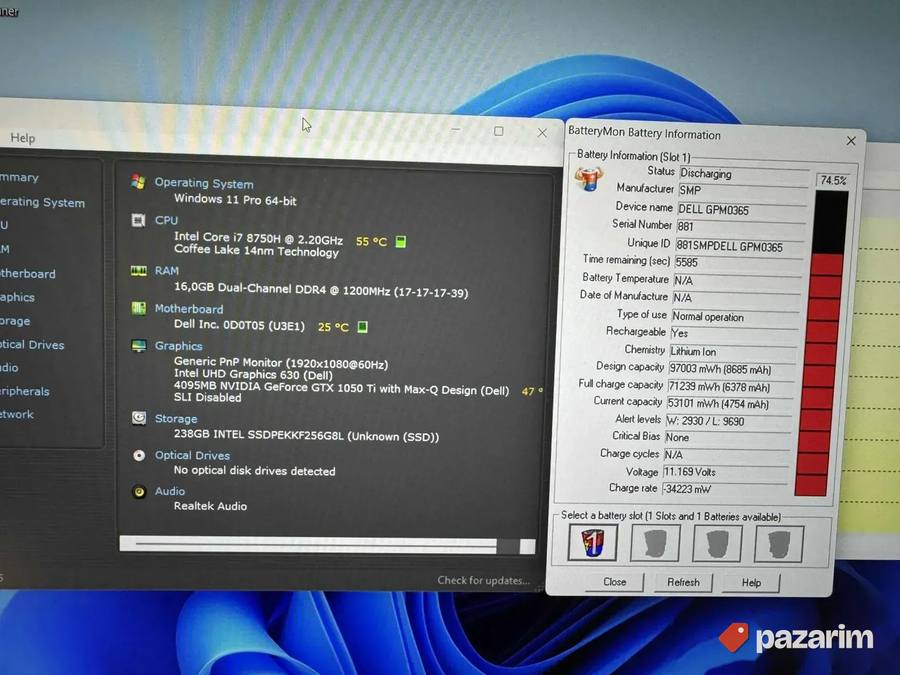Screen dimensions: 900x675
Task: Open the RAM section heading
Action: (166, 270)
